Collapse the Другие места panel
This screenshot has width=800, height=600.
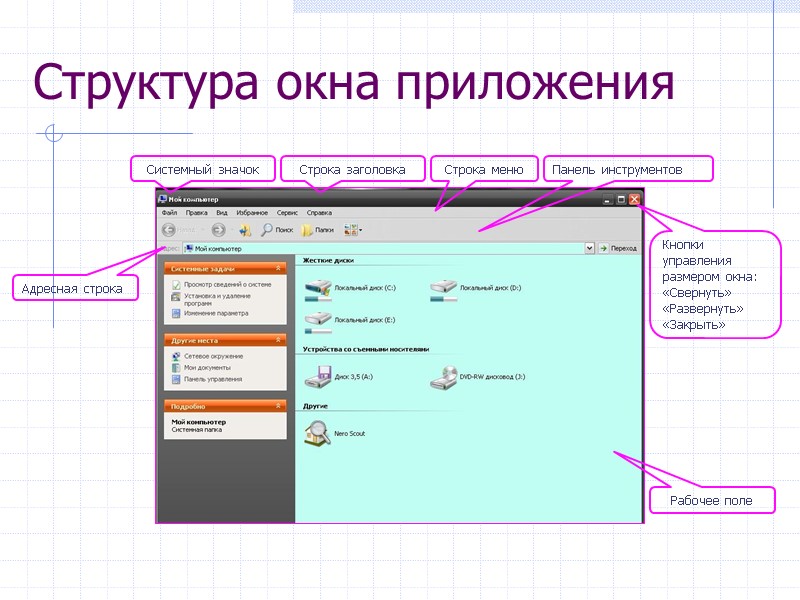pyautogui.click(x=278, y=339)
